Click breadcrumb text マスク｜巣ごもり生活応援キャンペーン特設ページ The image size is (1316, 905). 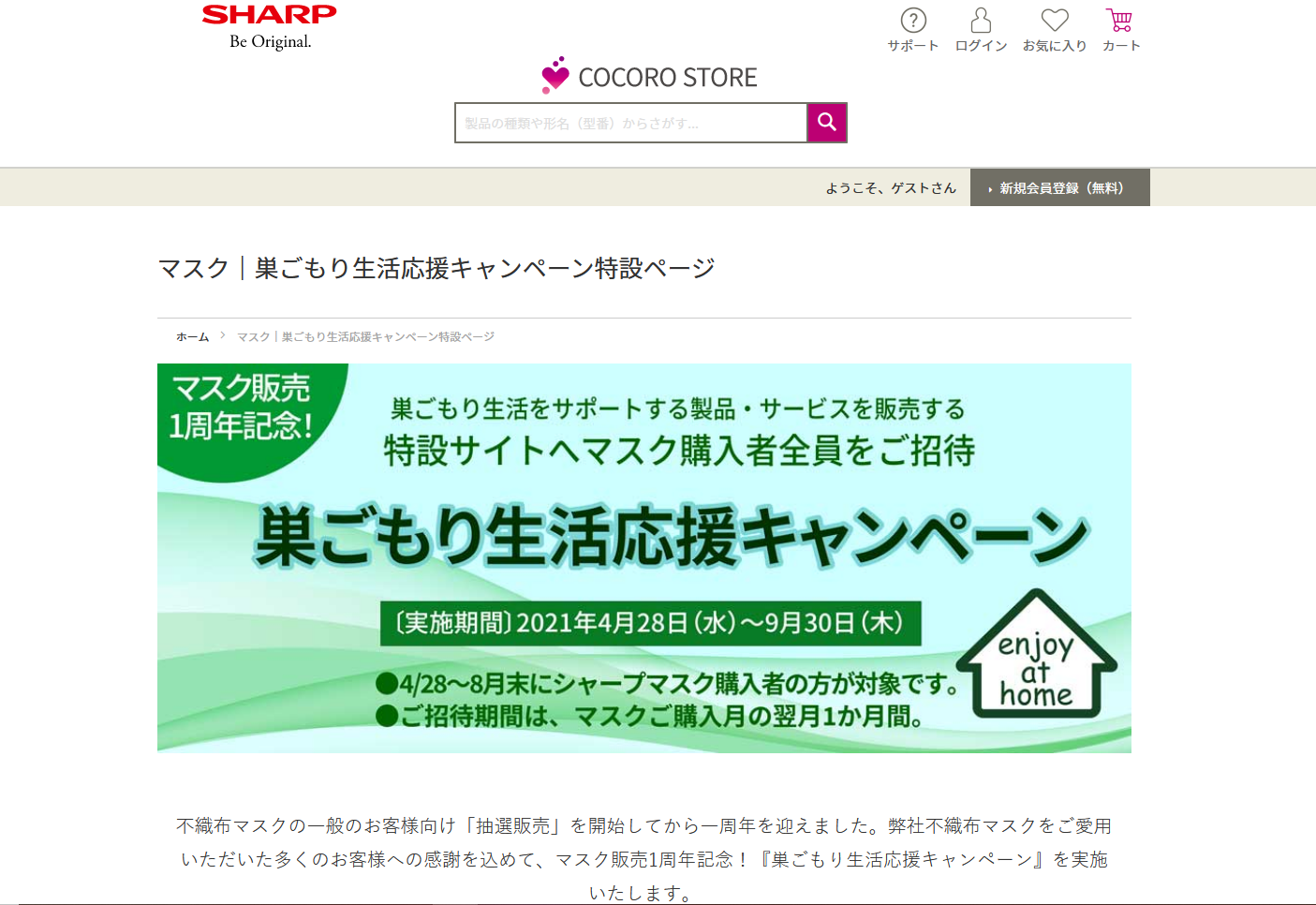[365, 336]
